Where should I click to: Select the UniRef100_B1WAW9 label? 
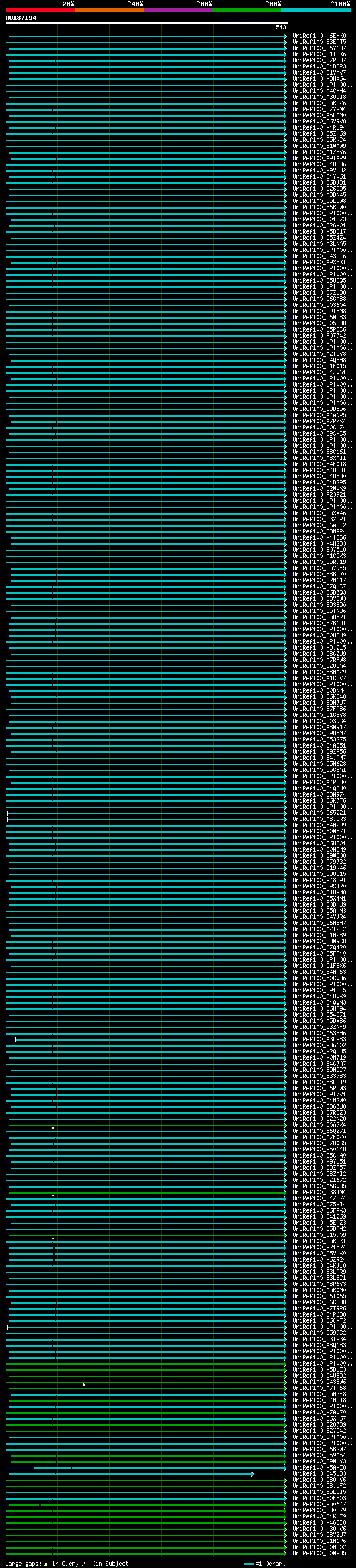pyautogui.click(x=319, y=146)
